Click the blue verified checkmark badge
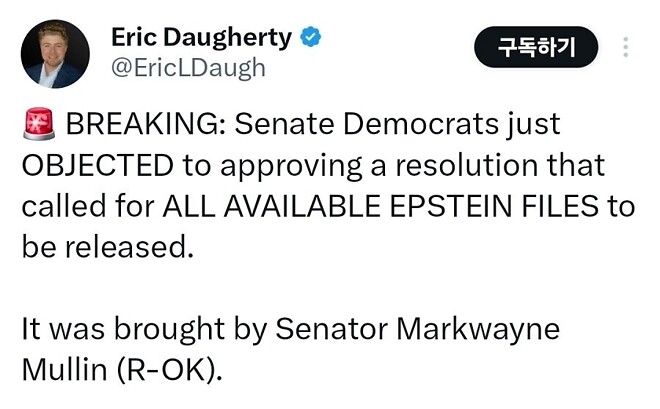 311,37
